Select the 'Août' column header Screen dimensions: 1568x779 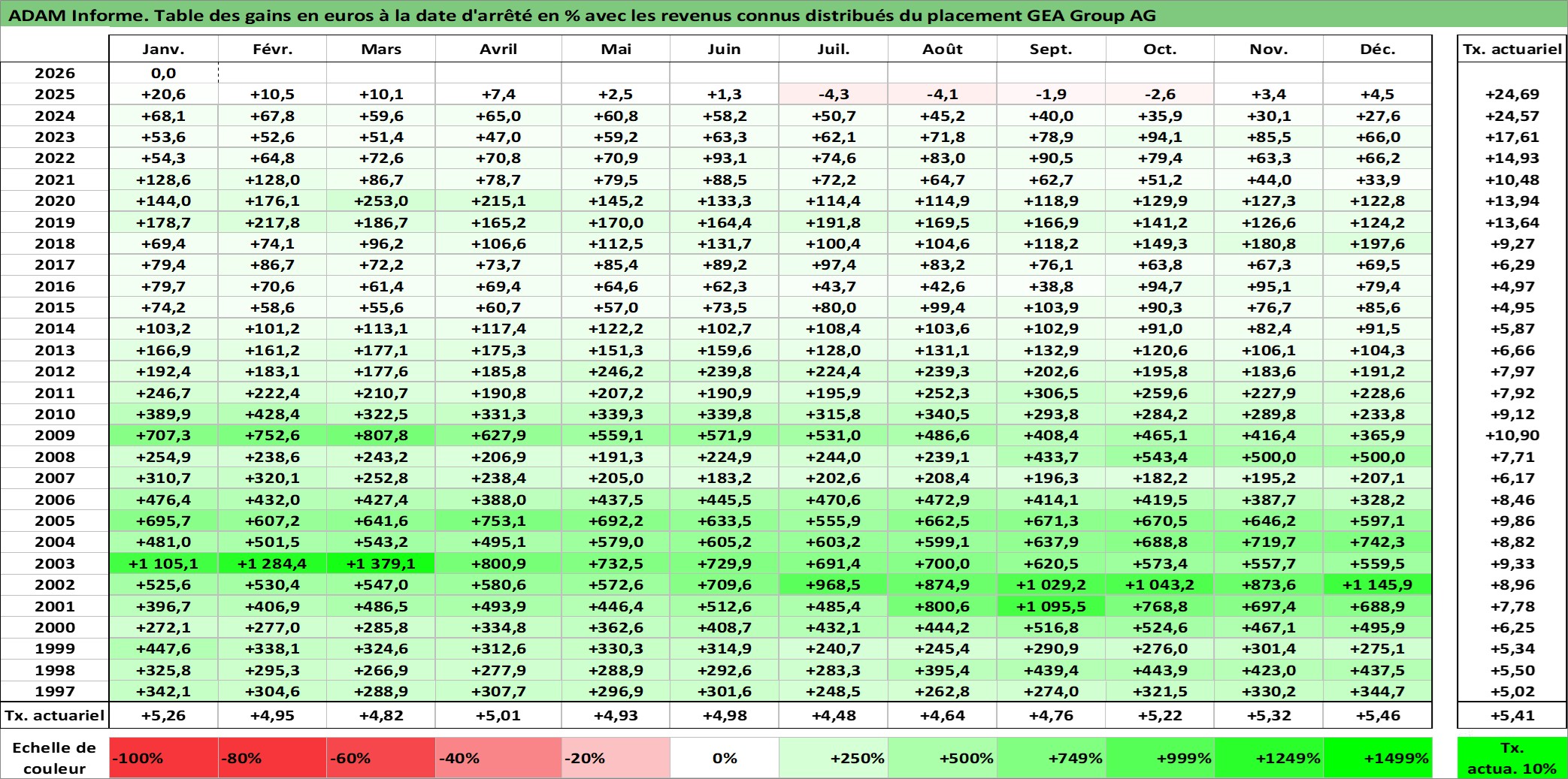[943, 49]
